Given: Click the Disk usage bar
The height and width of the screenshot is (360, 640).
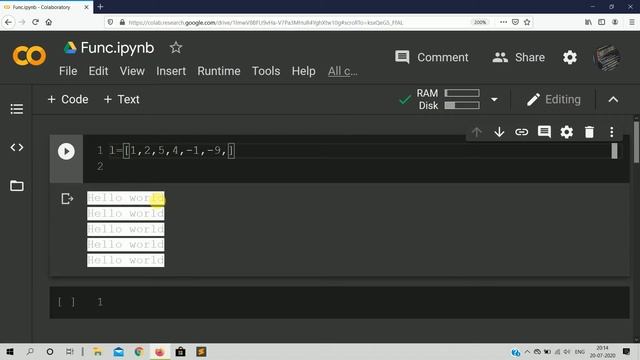Looking at the screenshot, I should pos(462,105).
